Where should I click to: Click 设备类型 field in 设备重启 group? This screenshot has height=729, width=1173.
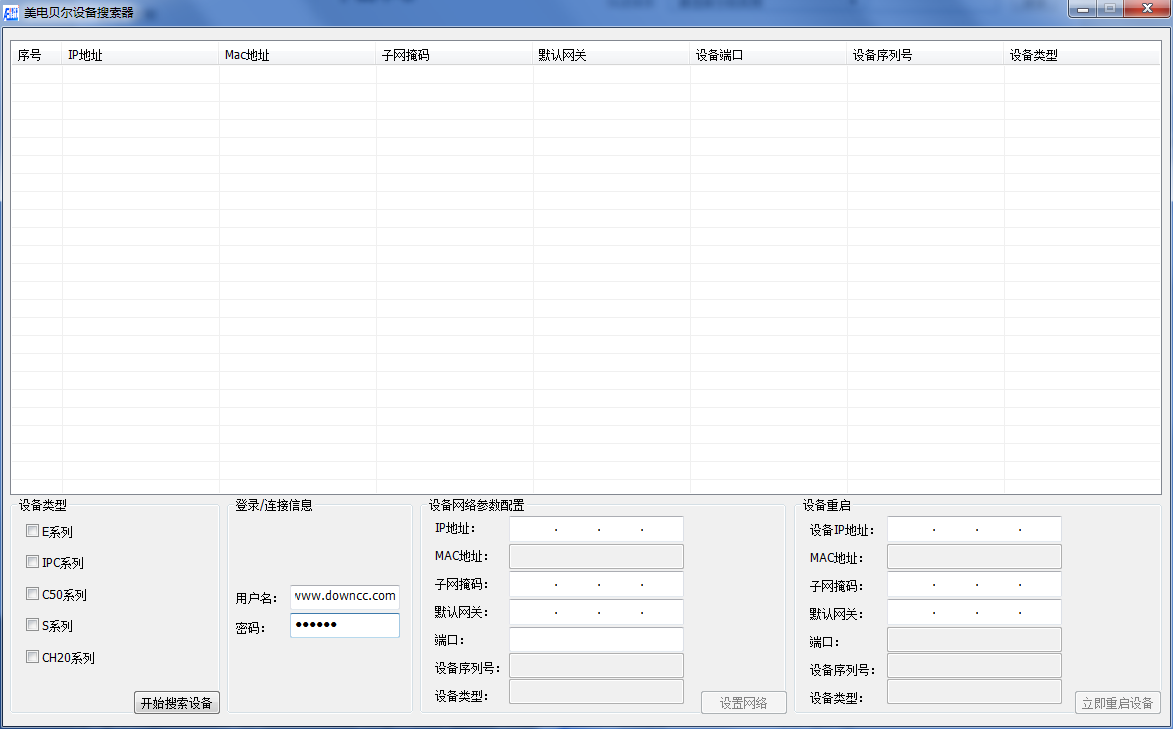pyautogui.click(x=974, y=692)
